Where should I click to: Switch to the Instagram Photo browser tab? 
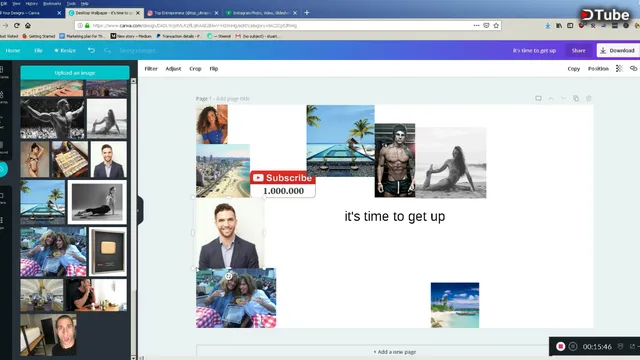pos(261,13)
